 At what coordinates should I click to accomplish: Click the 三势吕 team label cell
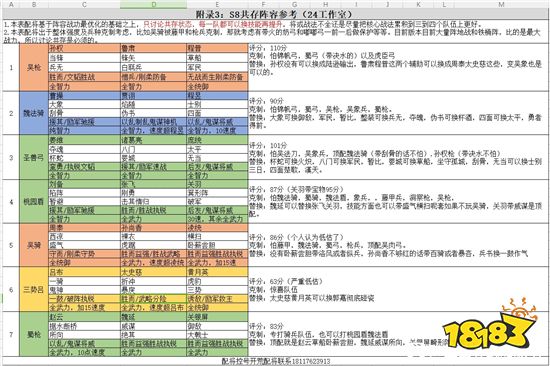tap(34, 290)
